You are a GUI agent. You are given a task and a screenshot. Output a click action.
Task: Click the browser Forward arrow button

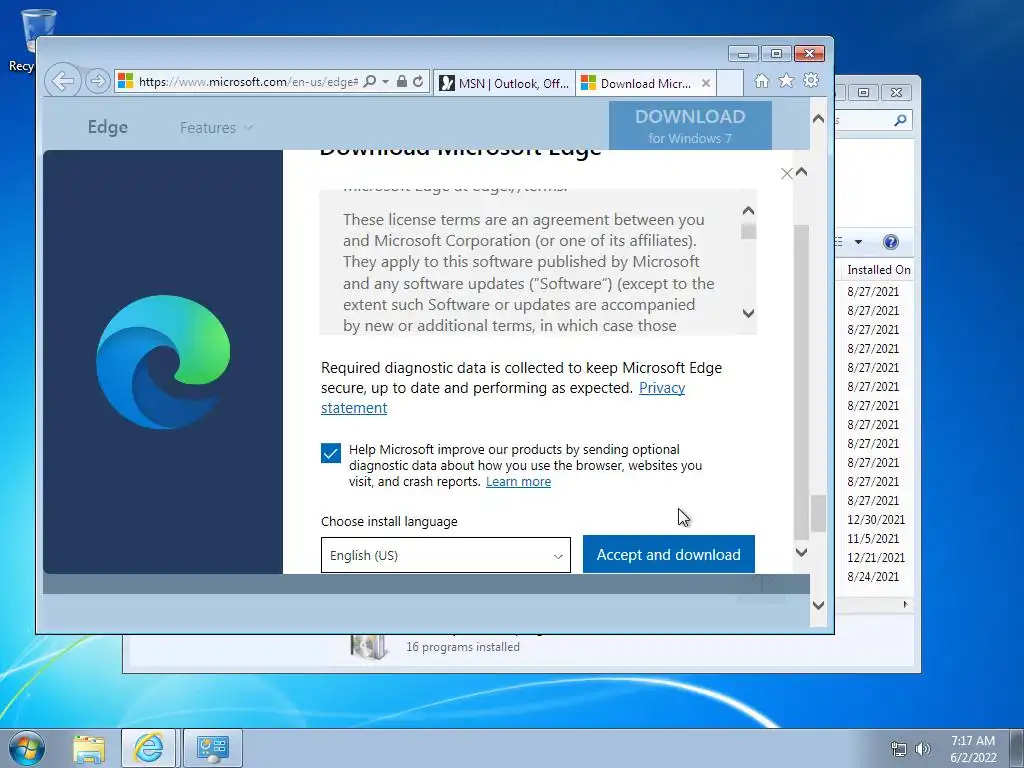click(97, 82)
